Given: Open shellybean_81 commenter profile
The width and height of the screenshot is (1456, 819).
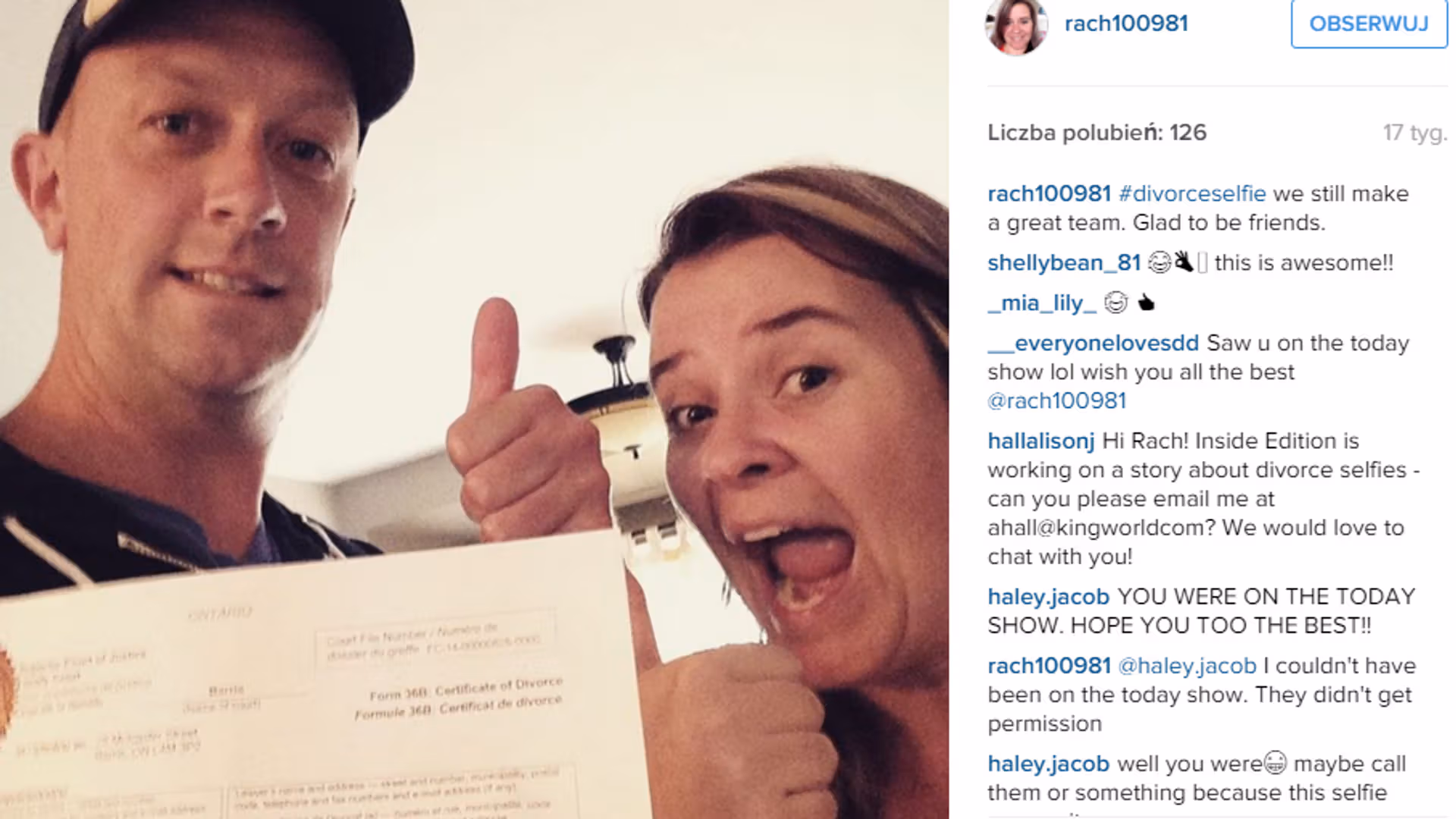Looking at the screenshot, I should (1064, 262).
